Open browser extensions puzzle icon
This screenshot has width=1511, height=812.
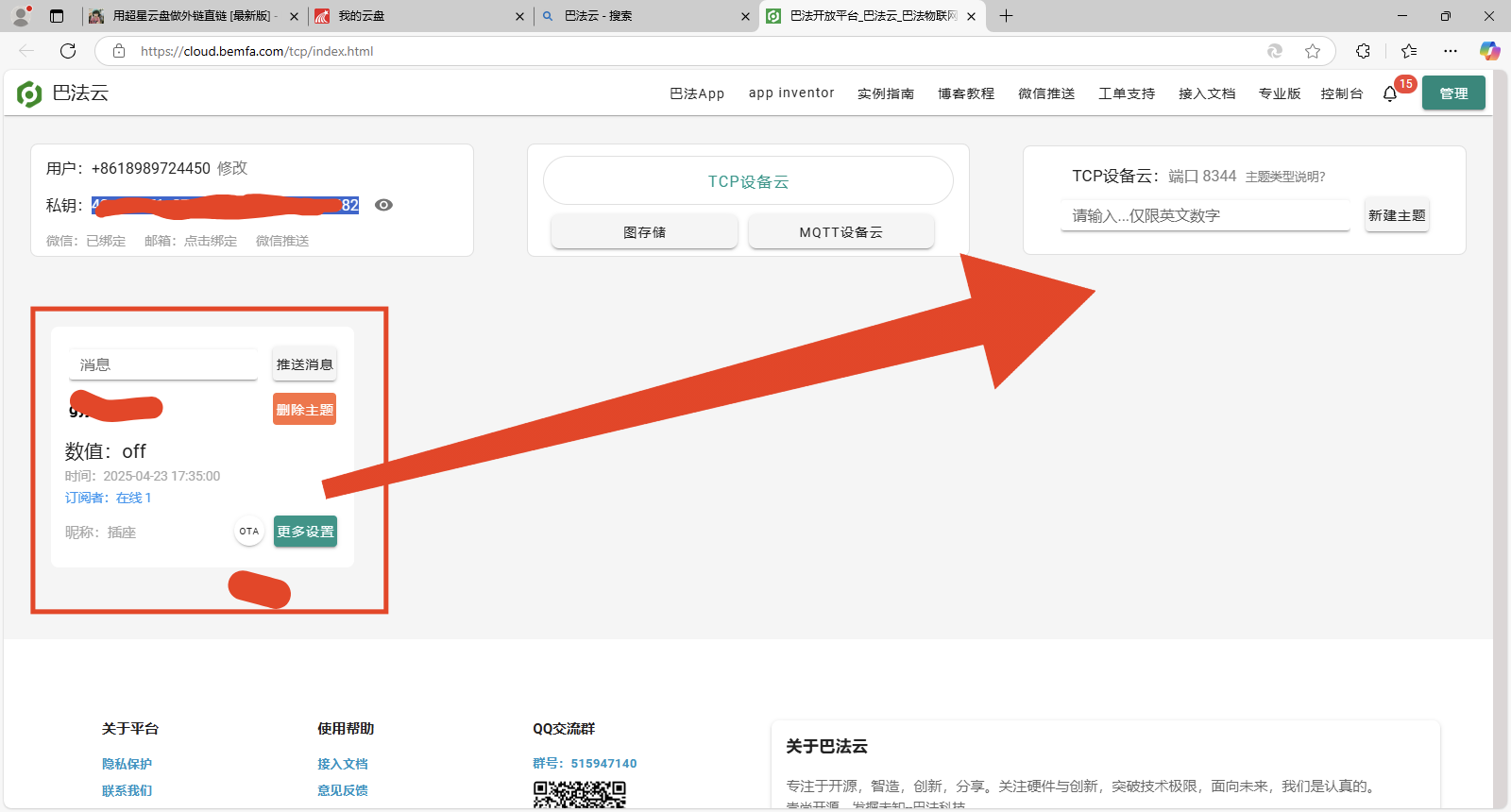pos(1363,51)
